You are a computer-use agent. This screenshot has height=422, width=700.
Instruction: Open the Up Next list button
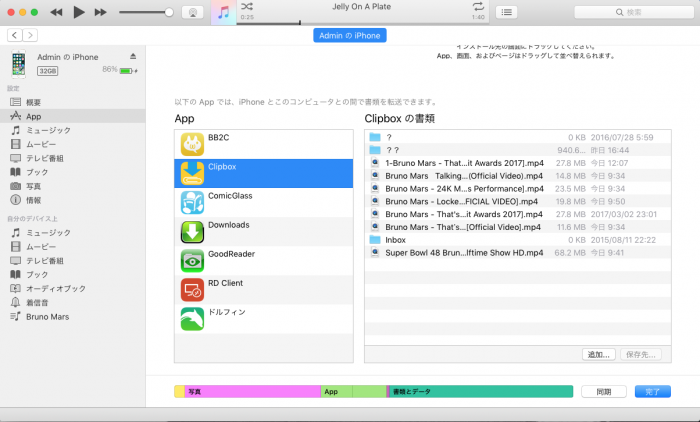pos(506,12)
